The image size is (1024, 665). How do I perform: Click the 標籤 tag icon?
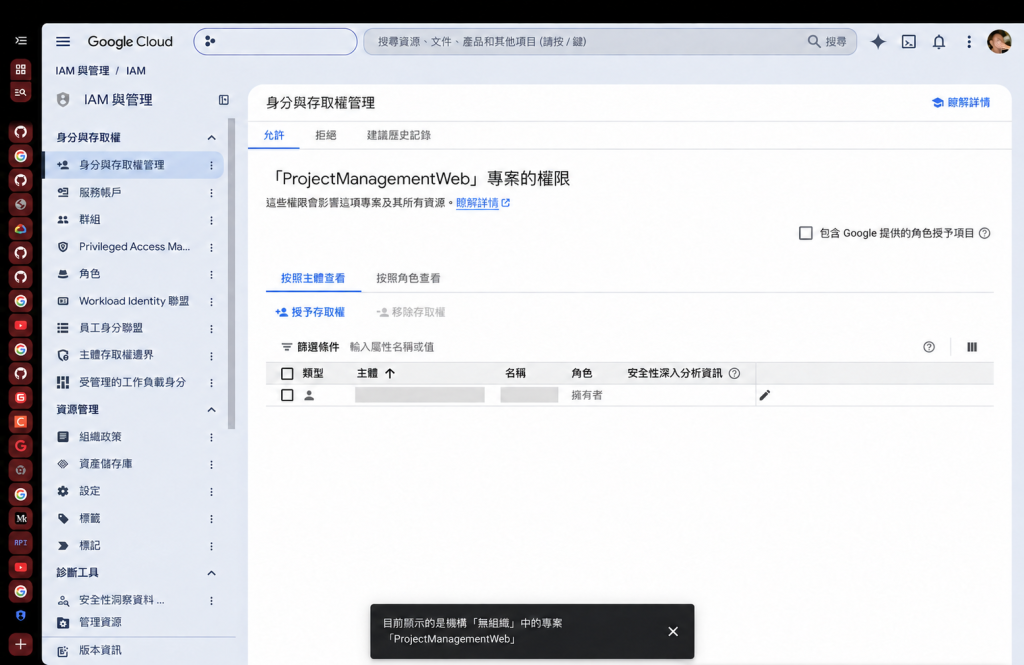pyautogui.click(x=63, y=519)
